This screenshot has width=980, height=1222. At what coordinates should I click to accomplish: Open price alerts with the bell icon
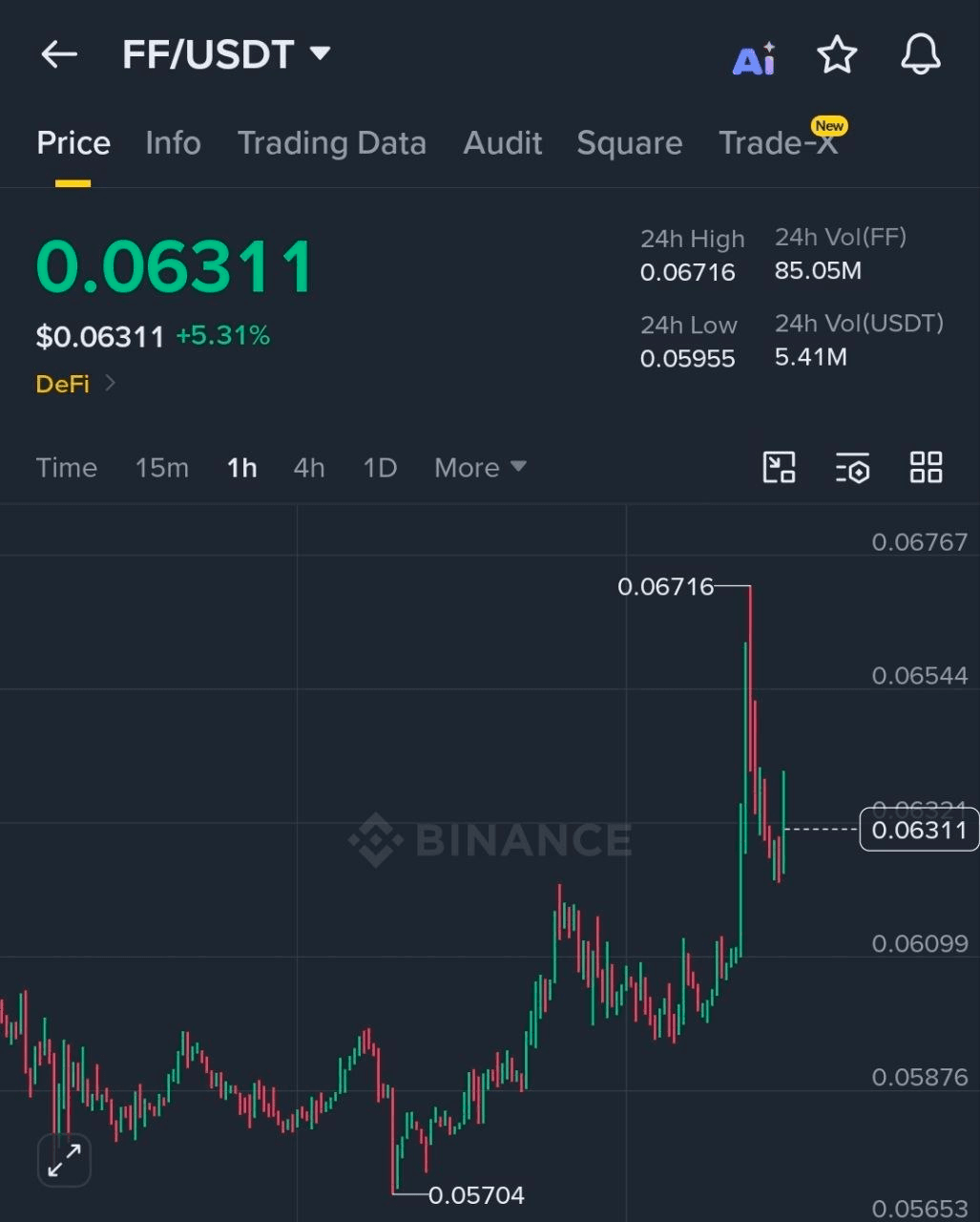coord(921,54)
